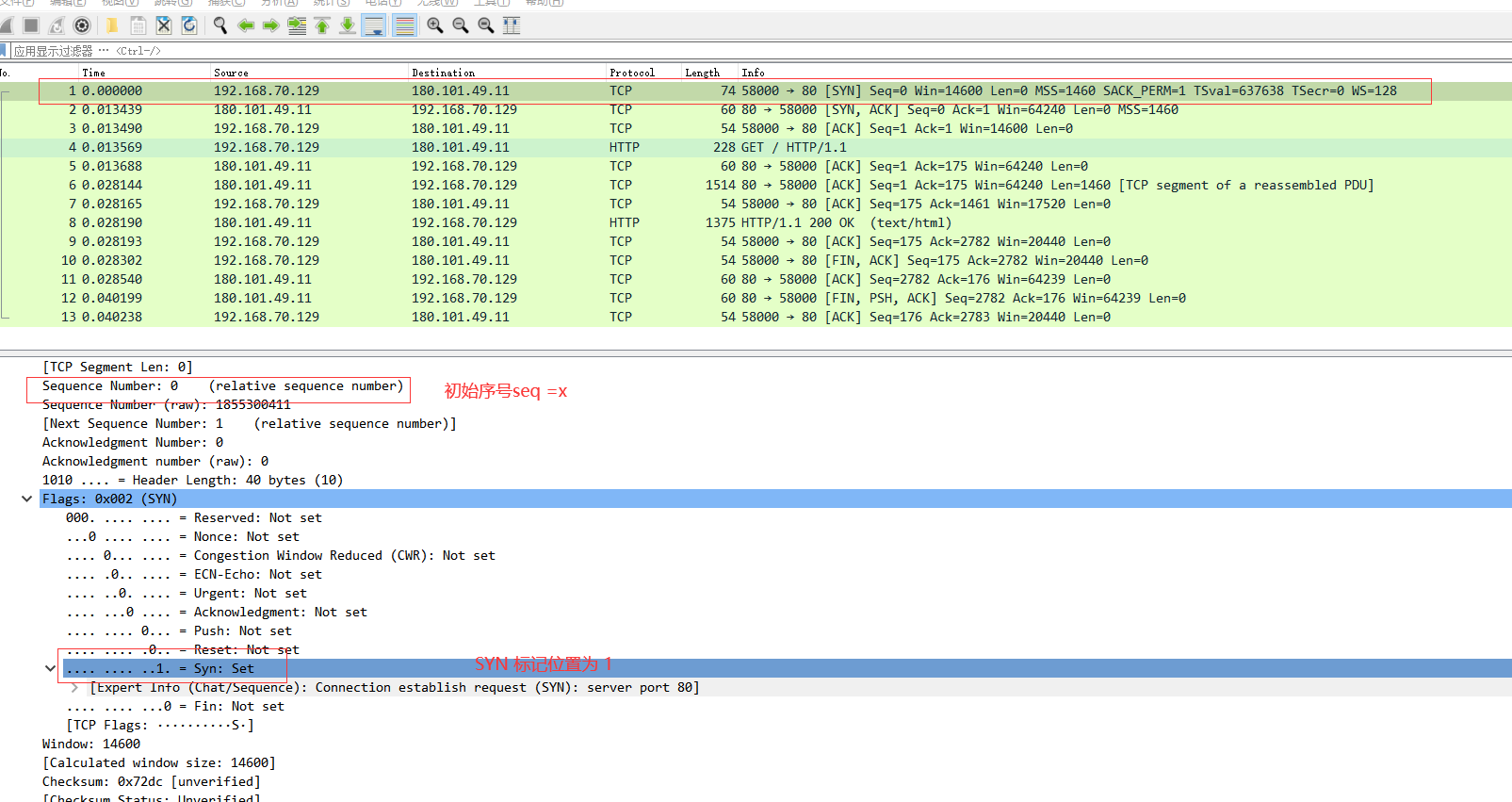1512x802 pixels.
Task: Go to a specific packet number icon
Action: tap(297, 25)
